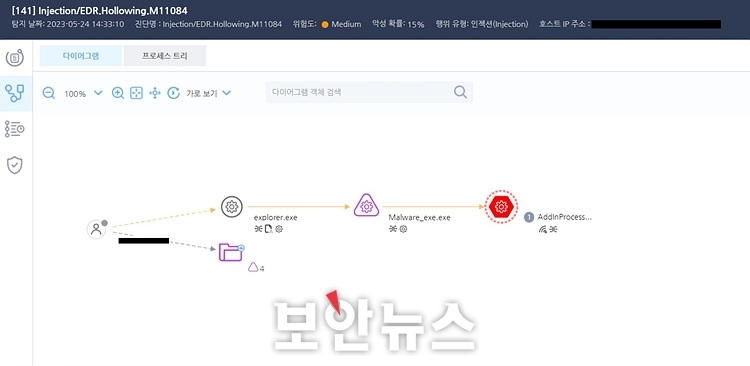Viewport: 750px width, 366px height.
Task: Click the Medium risk level indicator
Action: 342,24
